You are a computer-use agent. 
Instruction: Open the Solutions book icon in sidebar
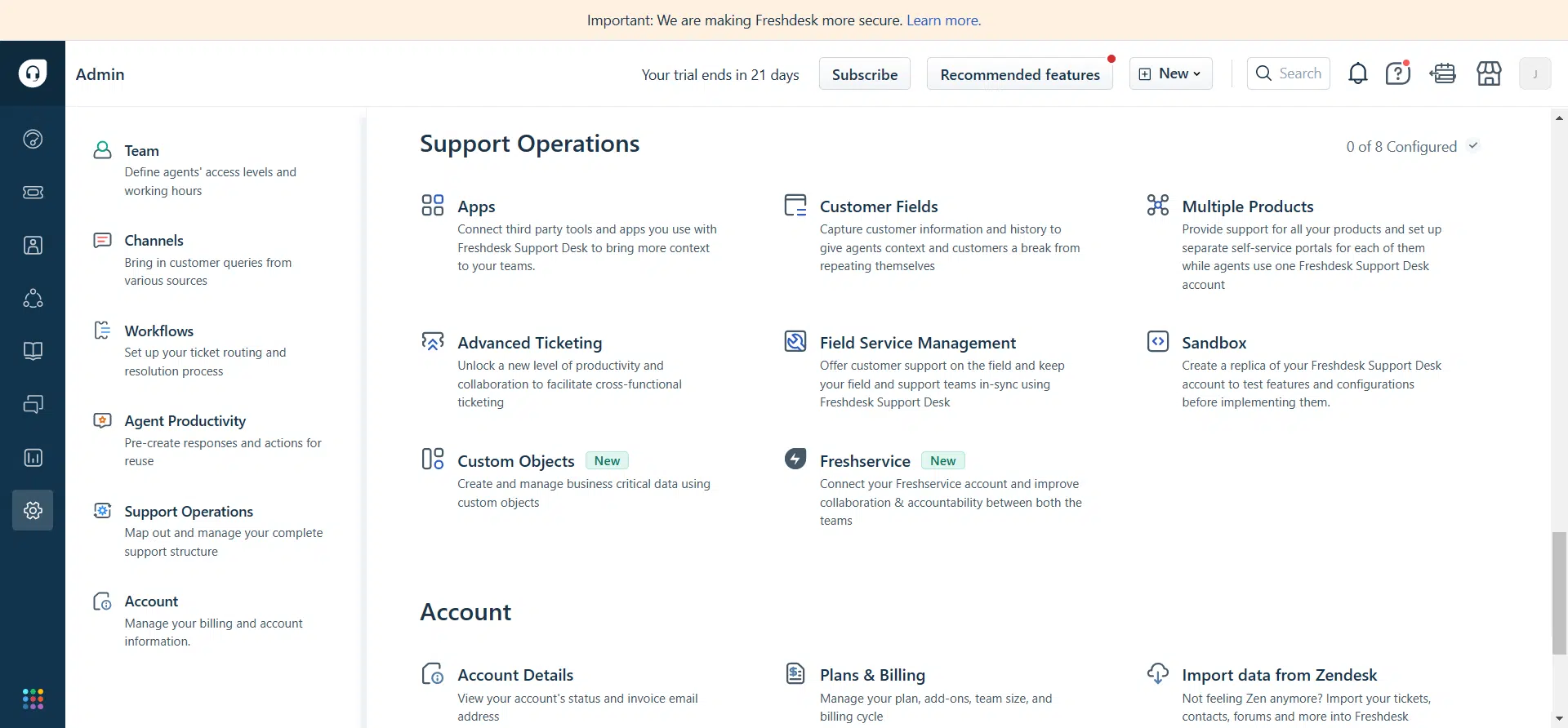coord(33,351)
